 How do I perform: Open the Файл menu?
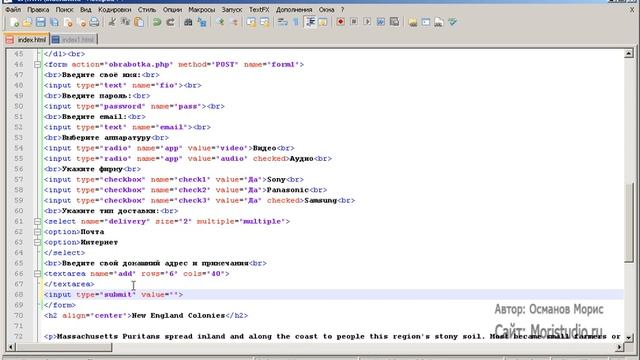click(x=13, y=9)
